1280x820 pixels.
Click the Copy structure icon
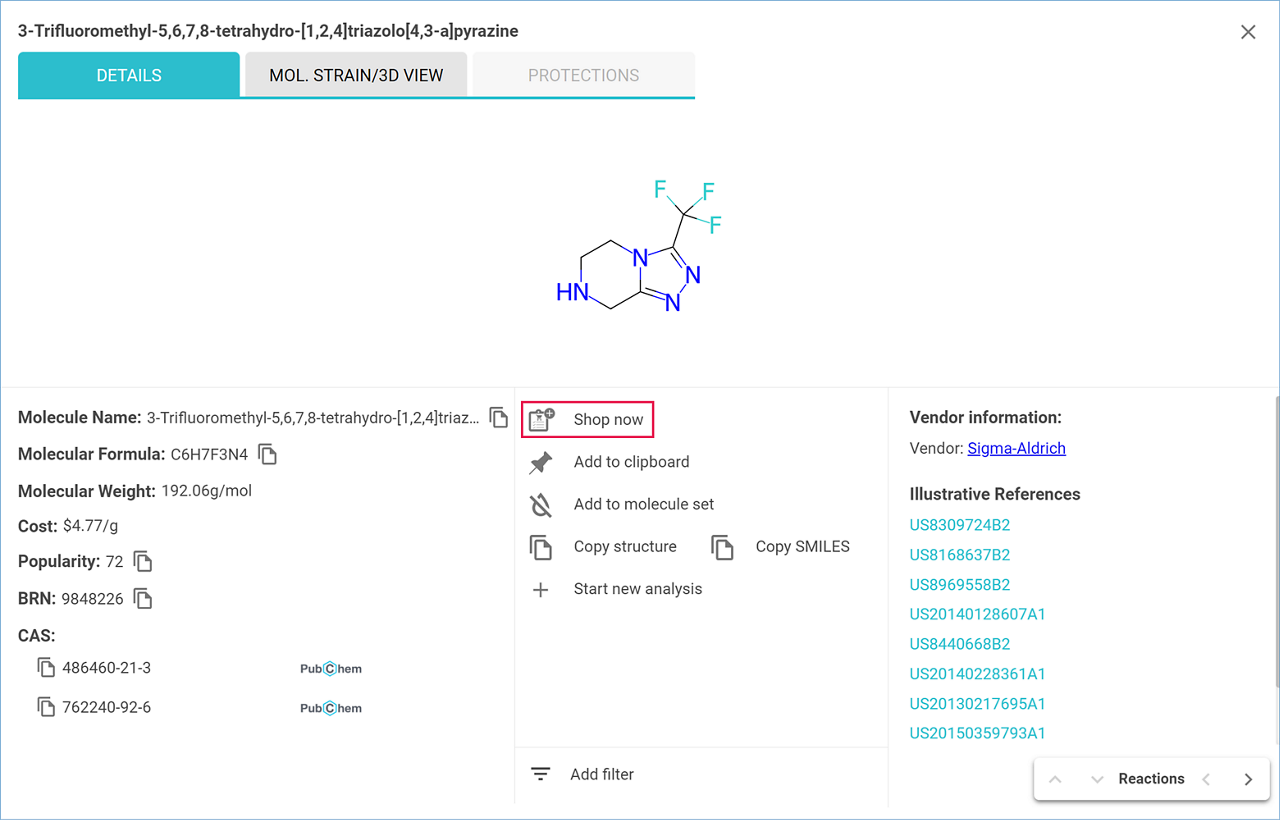click(x=541, y=547)
